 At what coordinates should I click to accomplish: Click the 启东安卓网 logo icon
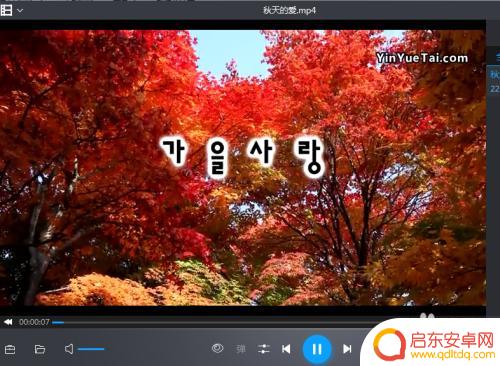[389, 344]
